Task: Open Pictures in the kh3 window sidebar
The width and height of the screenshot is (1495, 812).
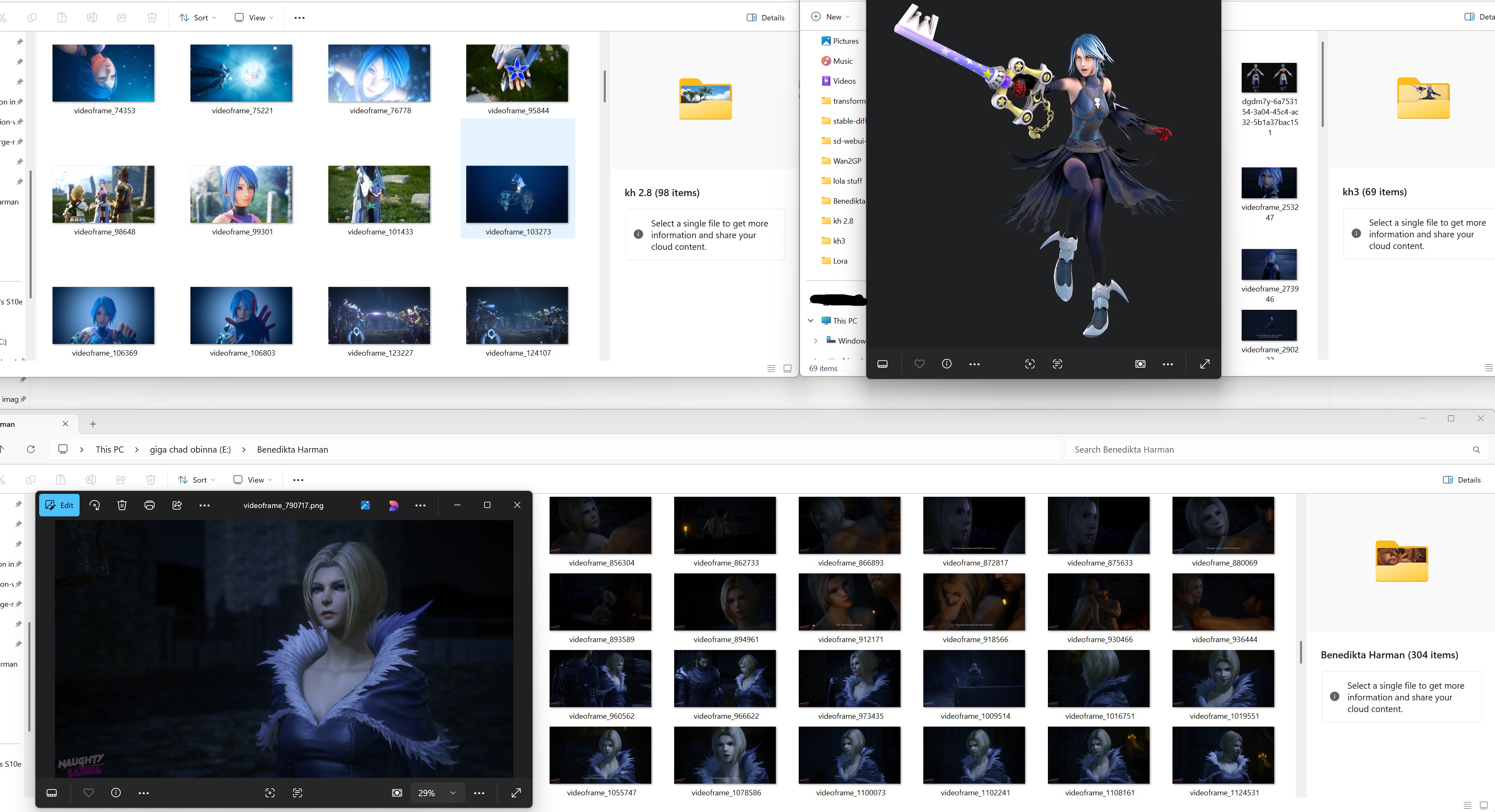Action: [x=840, y=41]
